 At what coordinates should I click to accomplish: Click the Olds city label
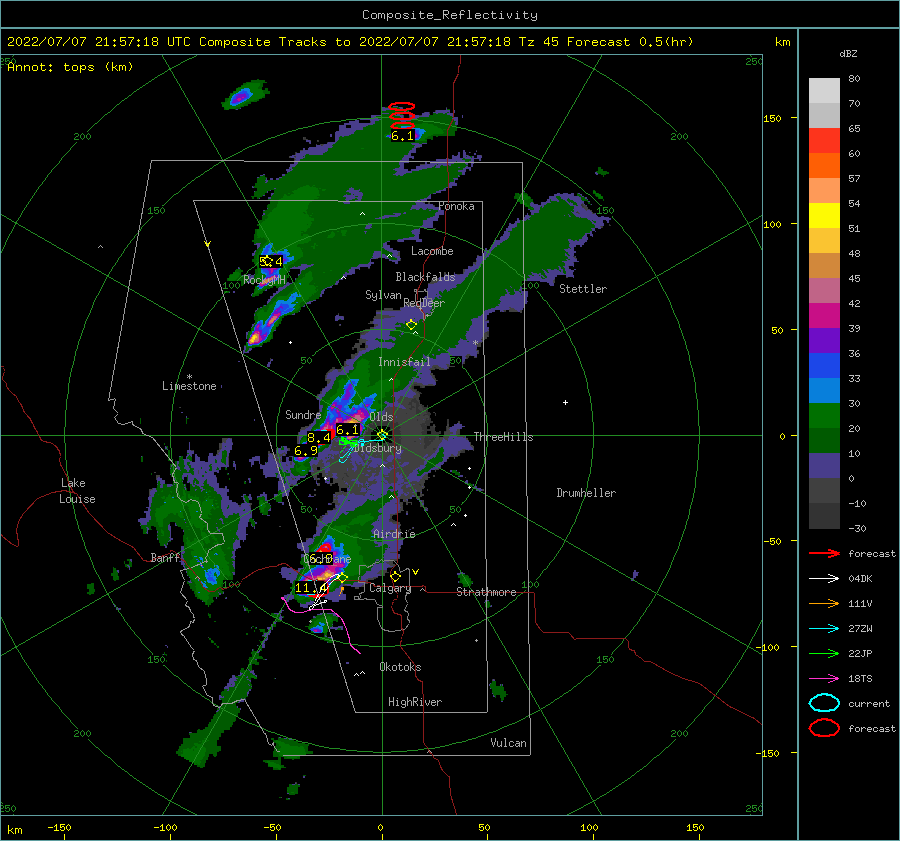pos(381,416)
